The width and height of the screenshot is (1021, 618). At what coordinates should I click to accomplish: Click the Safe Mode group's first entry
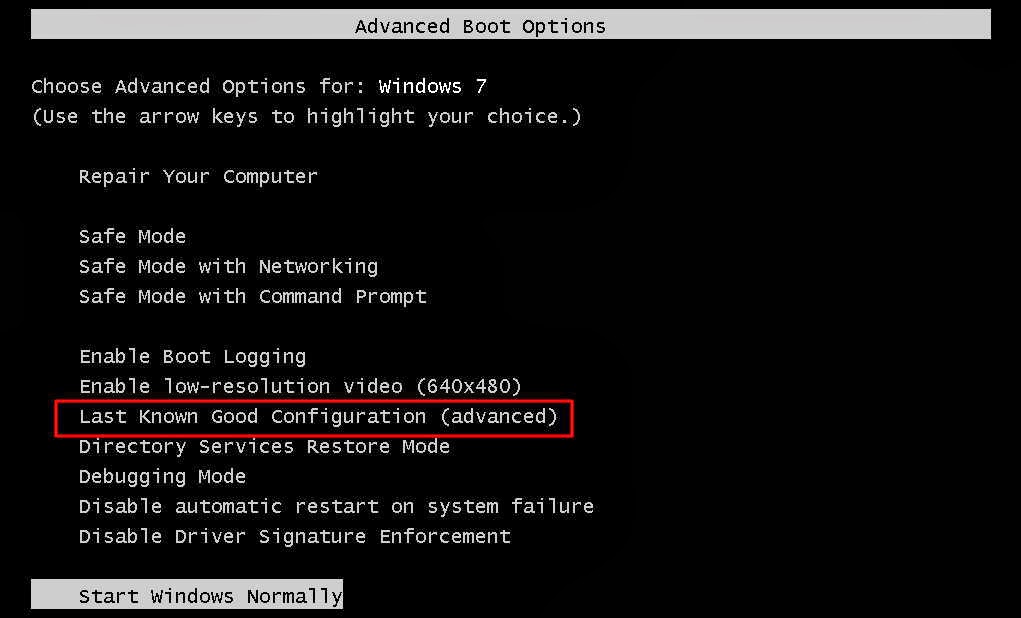132,236
